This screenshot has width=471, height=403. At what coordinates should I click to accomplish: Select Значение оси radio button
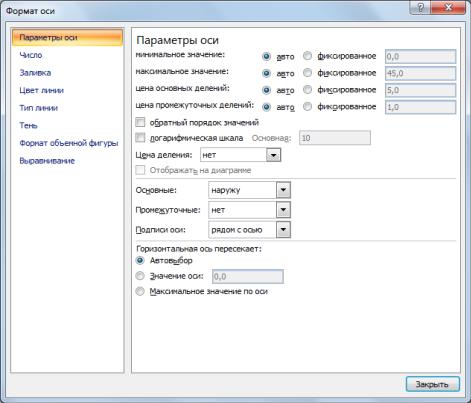[x=140, y=276]
